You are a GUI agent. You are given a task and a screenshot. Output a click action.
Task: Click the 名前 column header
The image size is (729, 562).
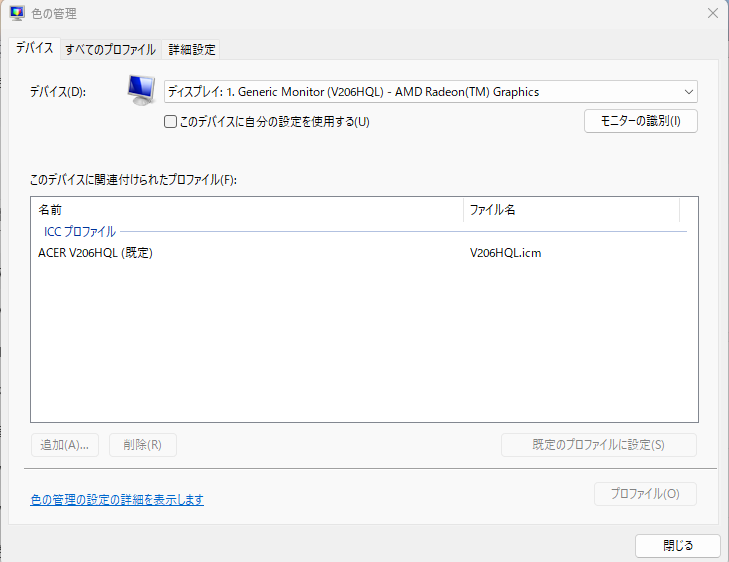247,210
